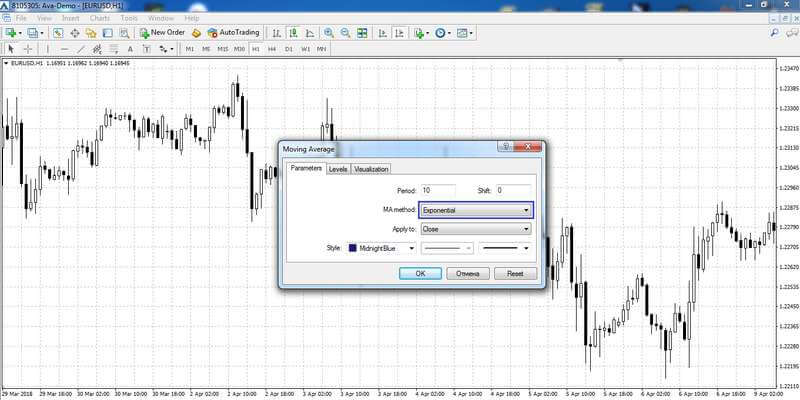
Task: Choose the text label tool
Action: click(130, 49)
